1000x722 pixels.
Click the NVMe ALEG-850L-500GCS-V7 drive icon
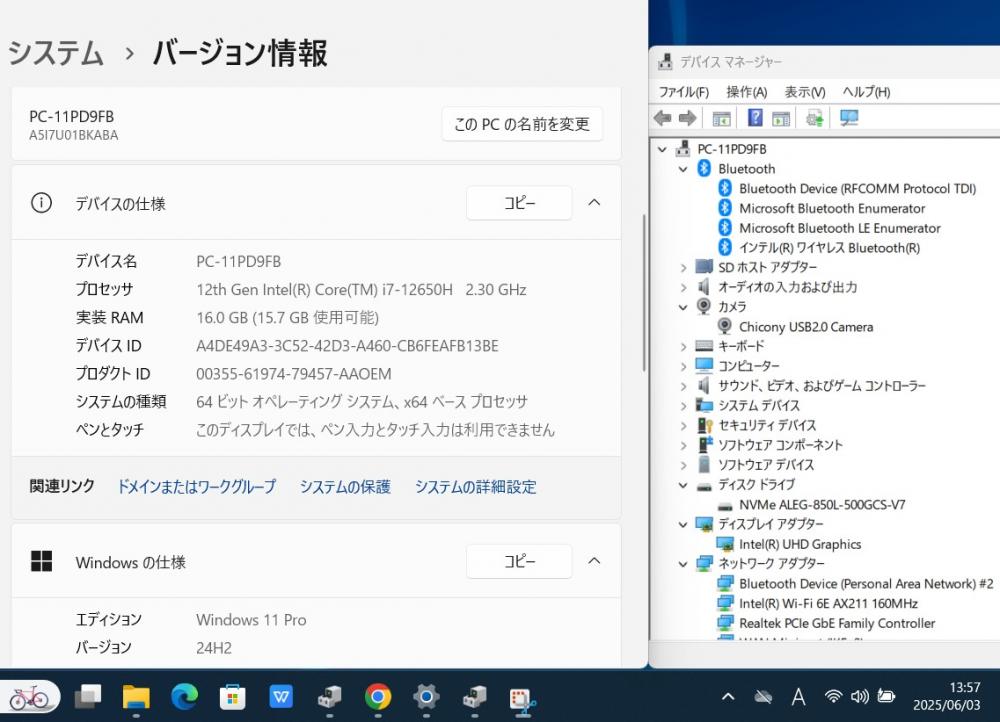click(x=724, y=505)
